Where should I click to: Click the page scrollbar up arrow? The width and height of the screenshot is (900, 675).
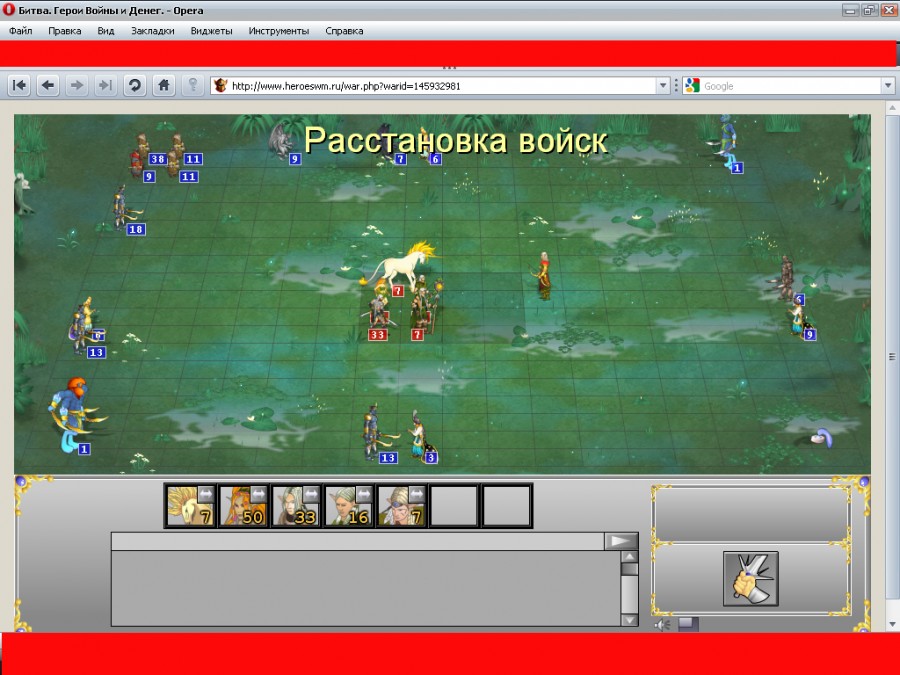(x=893, y=108)
